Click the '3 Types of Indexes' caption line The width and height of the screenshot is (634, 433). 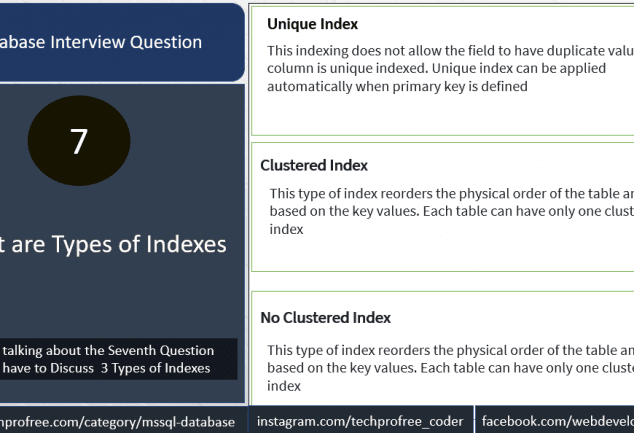tap(106, 368)
